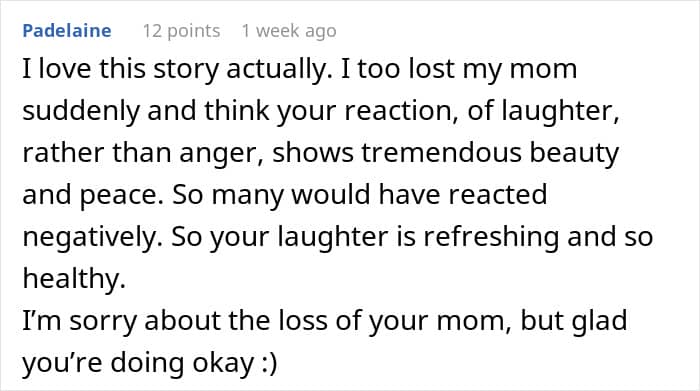Click the 12 points score label

pyautogui.click(x=181, y=31)
